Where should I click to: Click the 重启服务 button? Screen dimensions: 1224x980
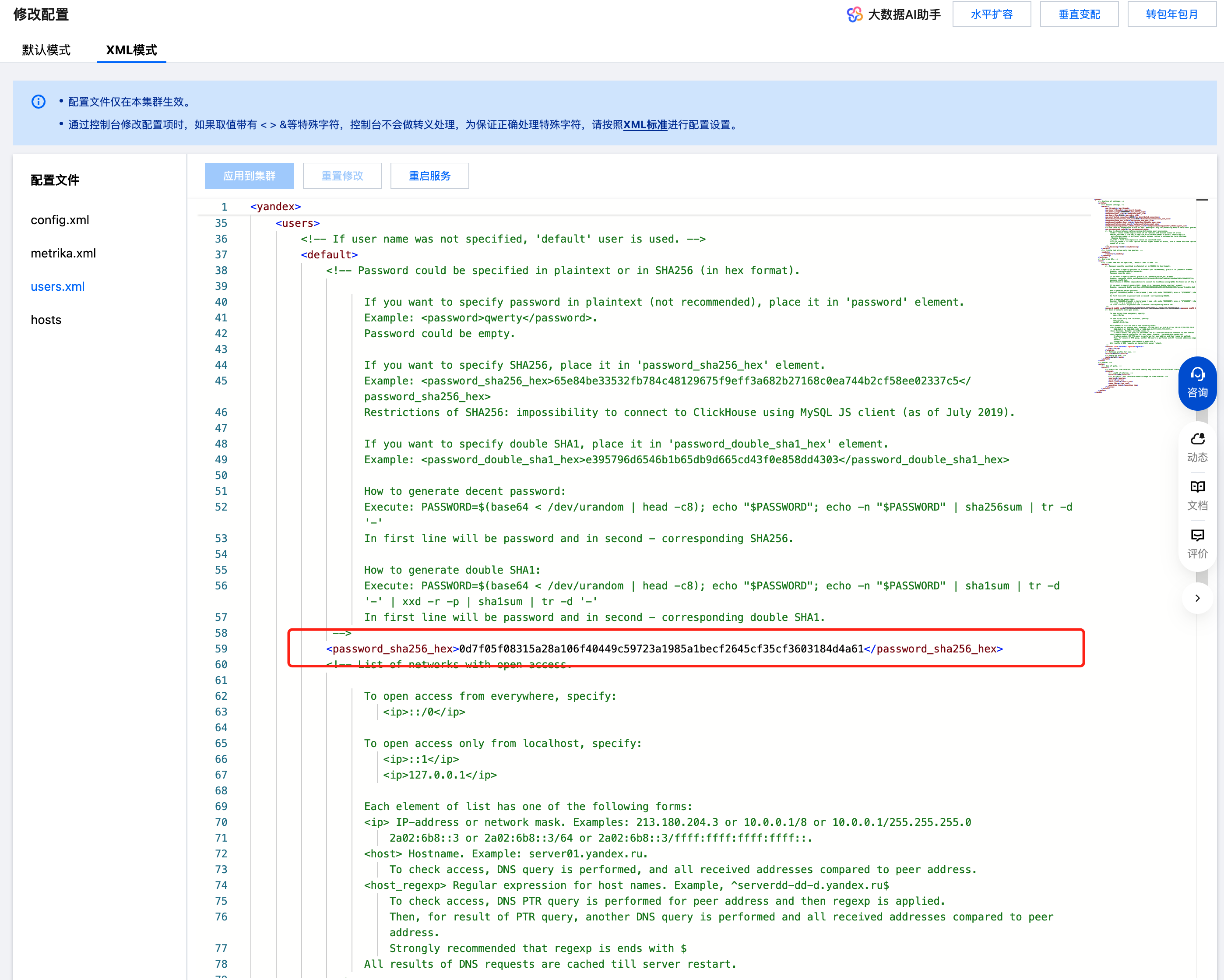point(429,176)
